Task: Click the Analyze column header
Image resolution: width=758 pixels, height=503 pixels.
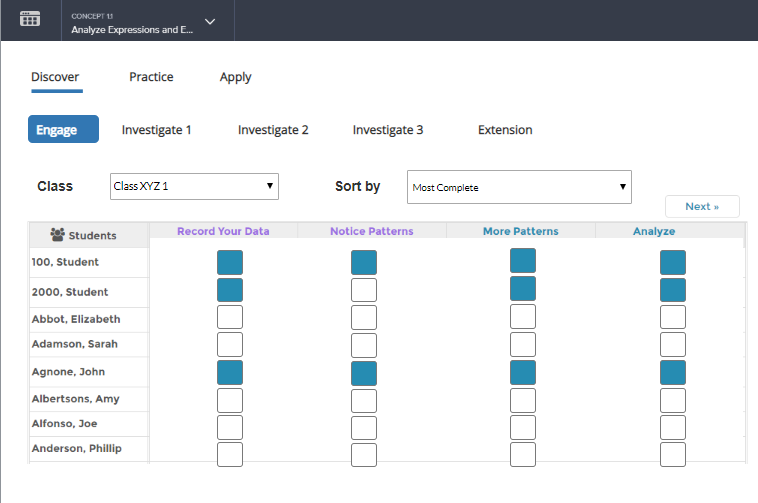Action: 654,231
